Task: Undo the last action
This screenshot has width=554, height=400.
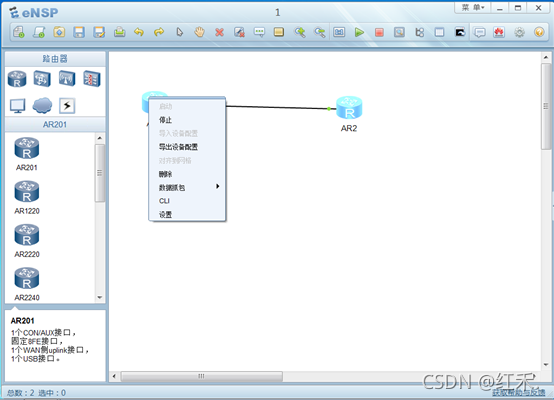Action: (139, 33)
